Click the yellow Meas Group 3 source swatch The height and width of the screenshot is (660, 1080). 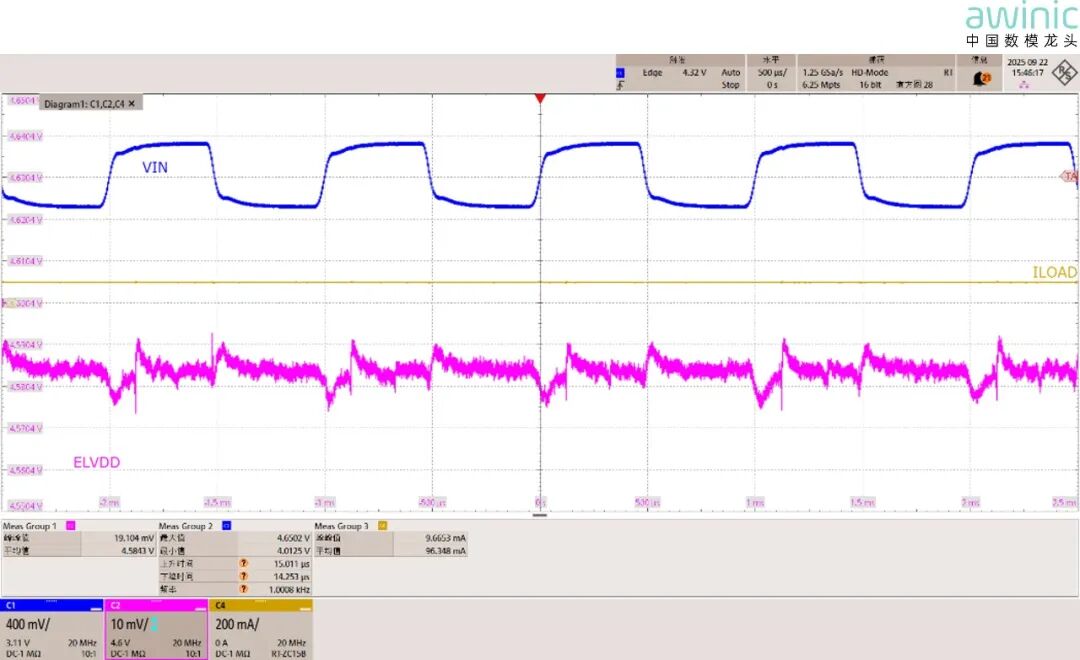382,526
